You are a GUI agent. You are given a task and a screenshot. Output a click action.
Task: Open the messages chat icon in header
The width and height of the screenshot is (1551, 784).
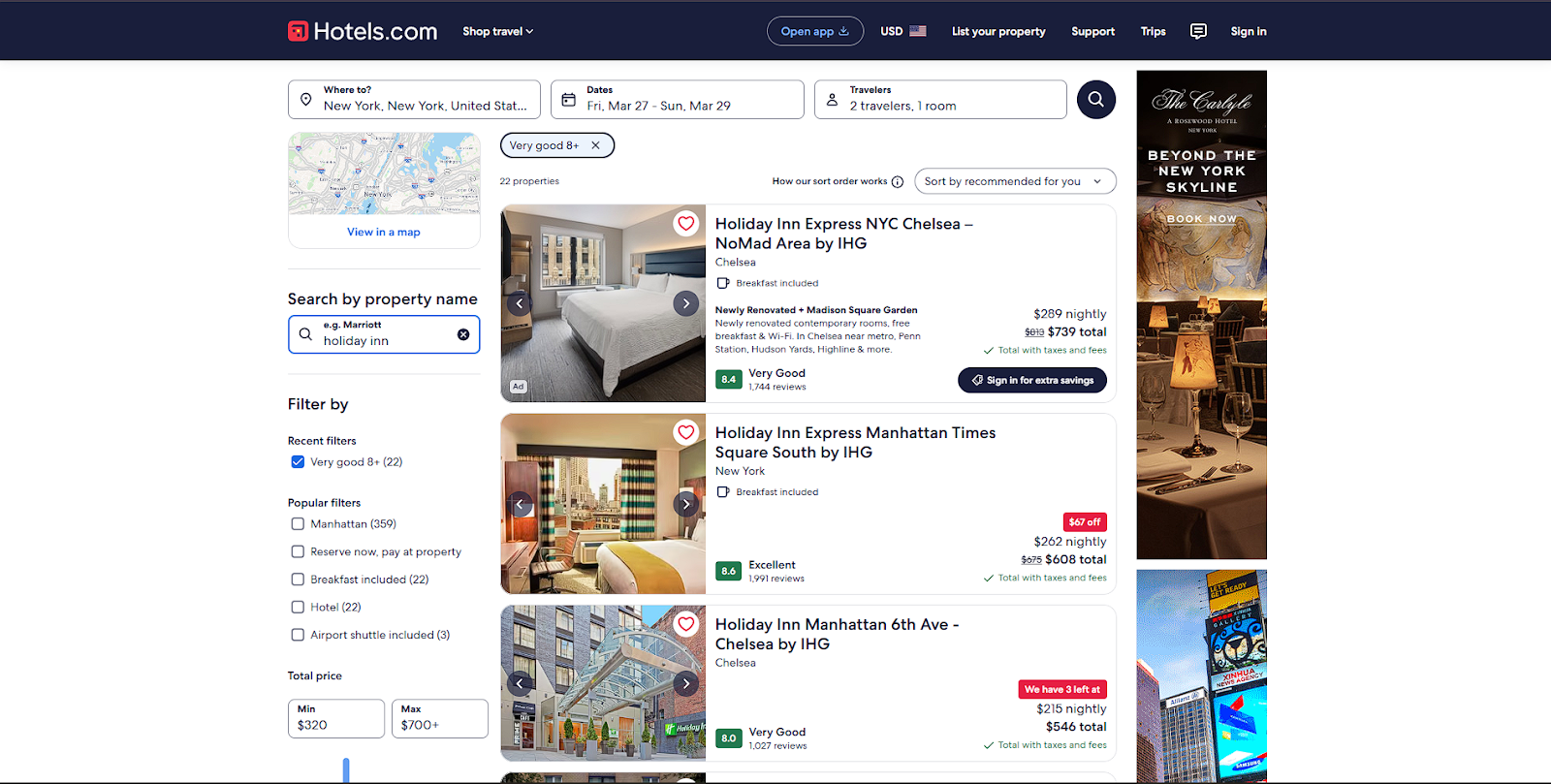pos(1198,31)
